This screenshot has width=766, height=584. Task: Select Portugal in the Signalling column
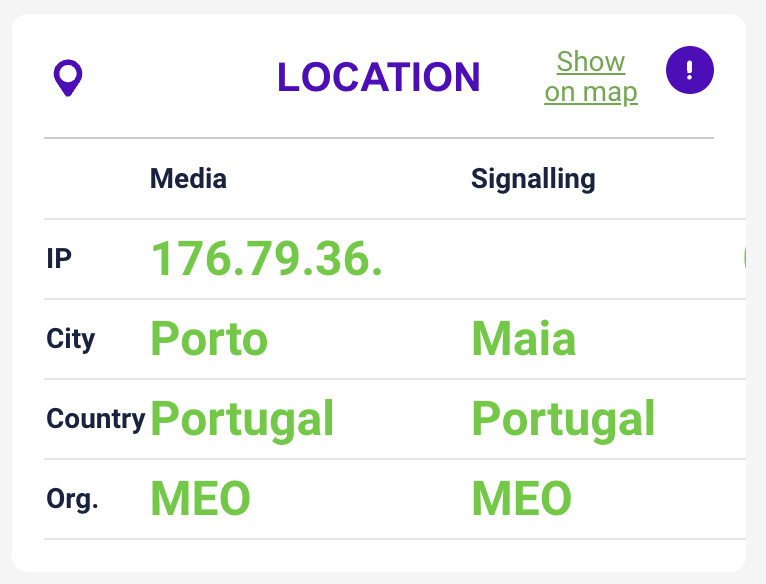point(563,419)
